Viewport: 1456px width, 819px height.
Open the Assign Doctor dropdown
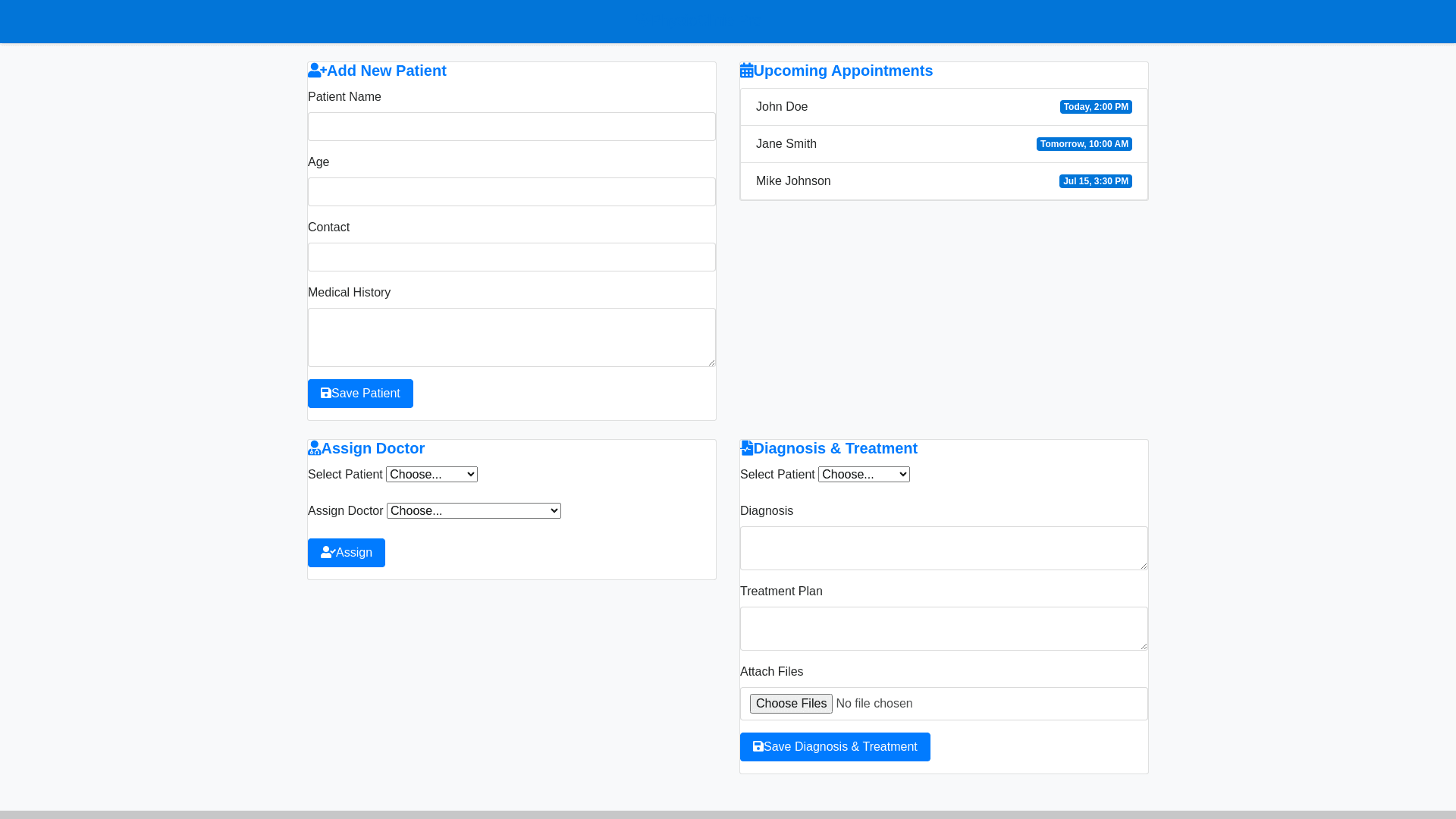coord(473,510)
